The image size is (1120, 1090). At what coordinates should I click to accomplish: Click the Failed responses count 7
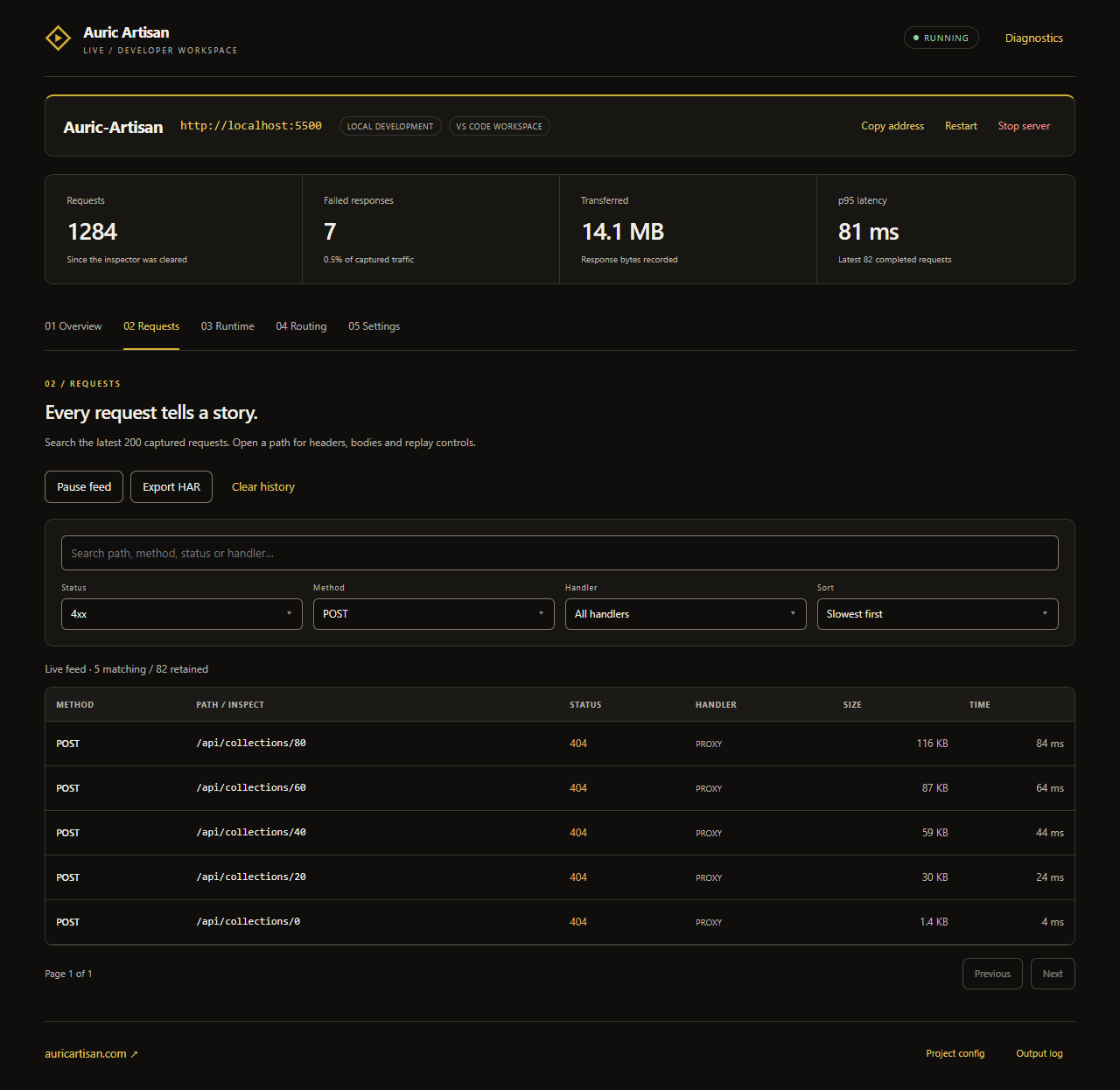(x=330, y=232)
